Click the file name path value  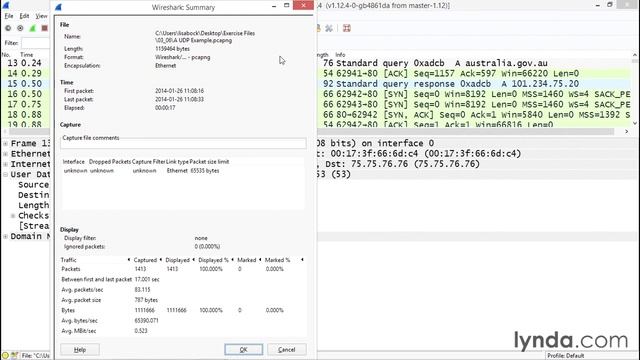point(205,37)
